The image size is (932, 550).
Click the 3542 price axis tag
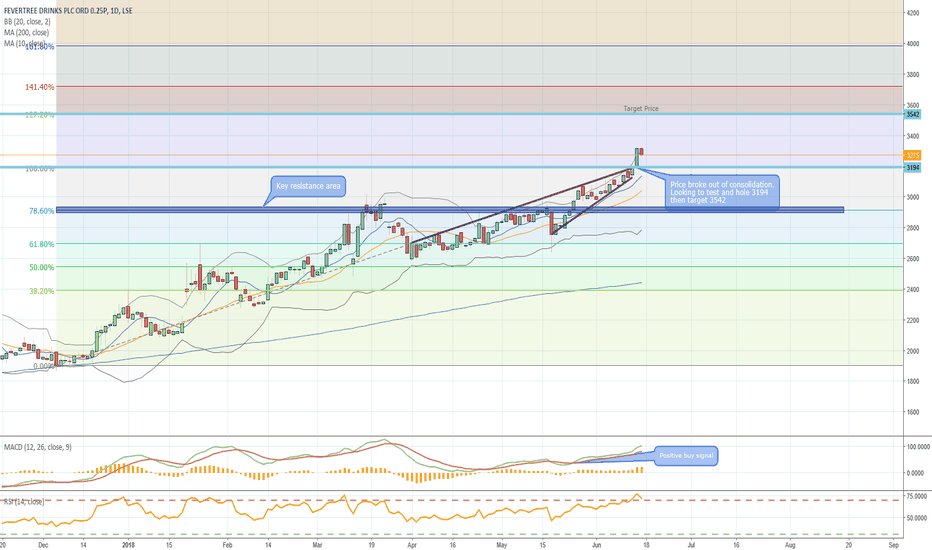(x=912, y=114)
